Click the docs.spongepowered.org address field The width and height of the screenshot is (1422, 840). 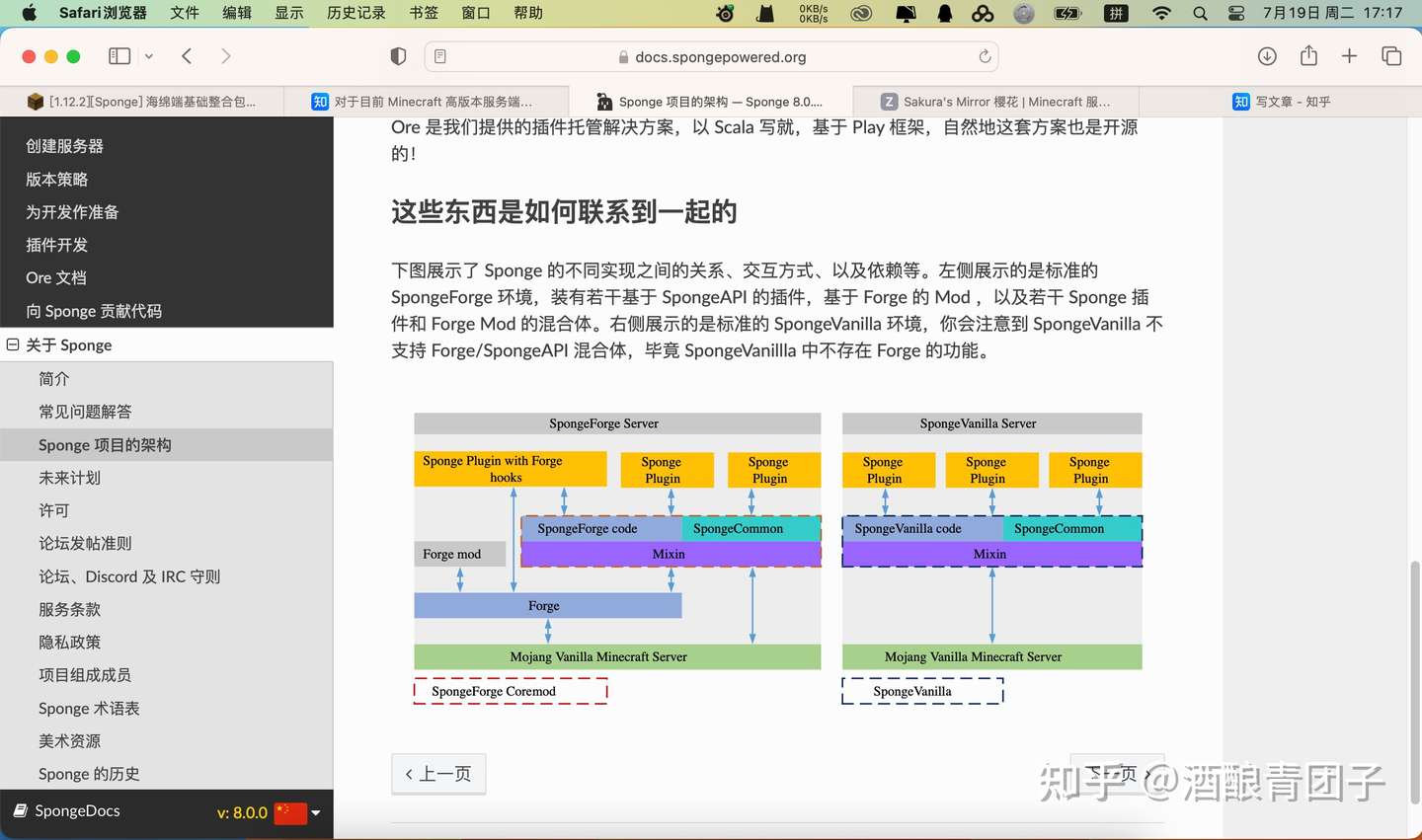click(711, 56)
